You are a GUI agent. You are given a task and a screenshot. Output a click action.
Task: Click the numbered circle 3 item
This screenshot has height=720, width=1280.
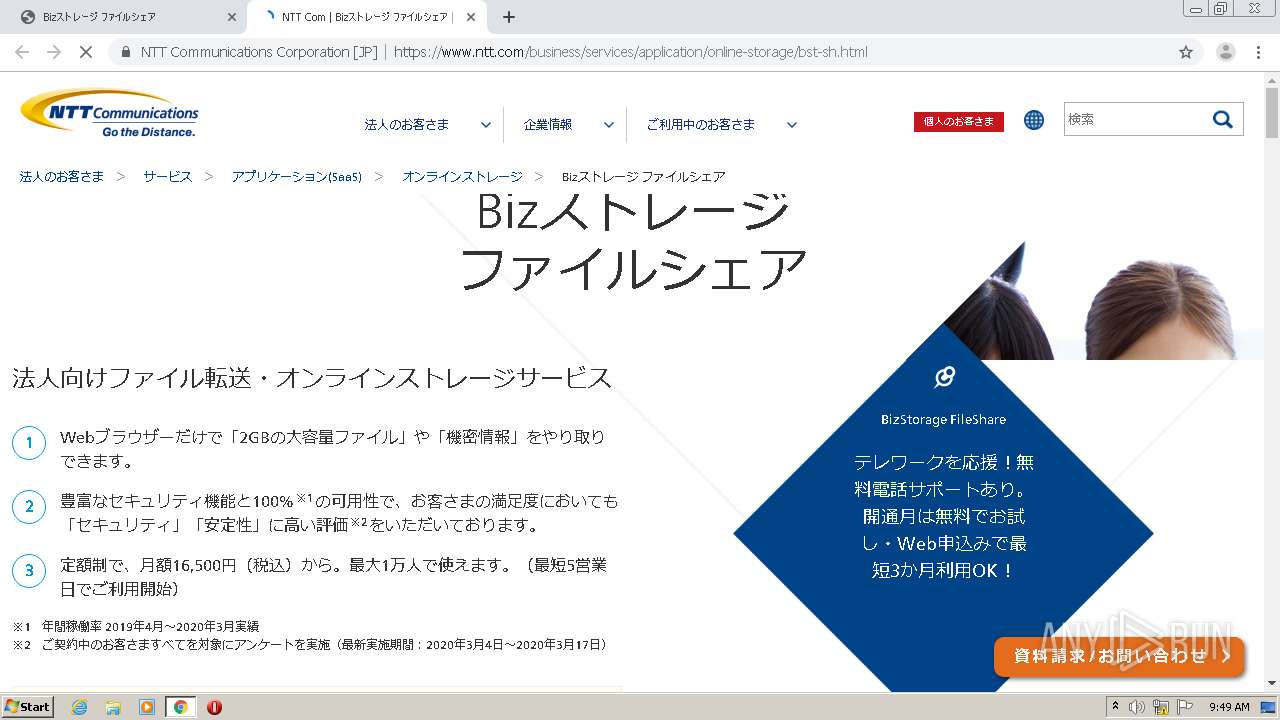(29, 571)
